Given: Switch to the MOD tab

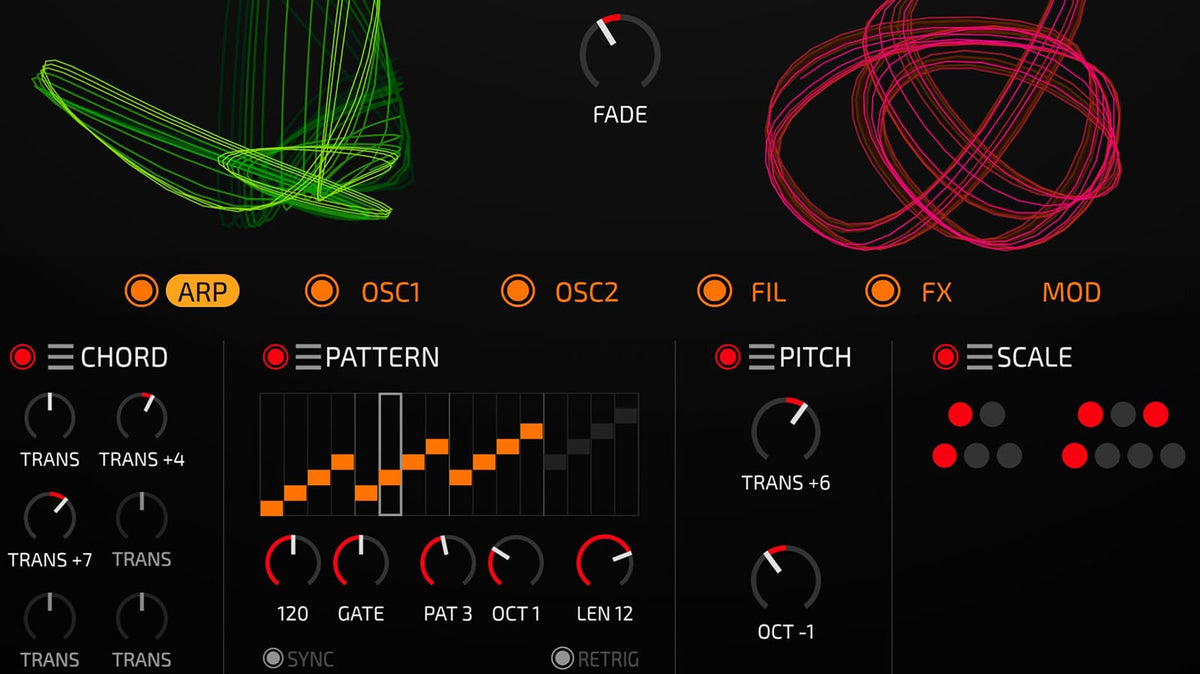Looking at the screenshot, I should tap(1071, 292).
